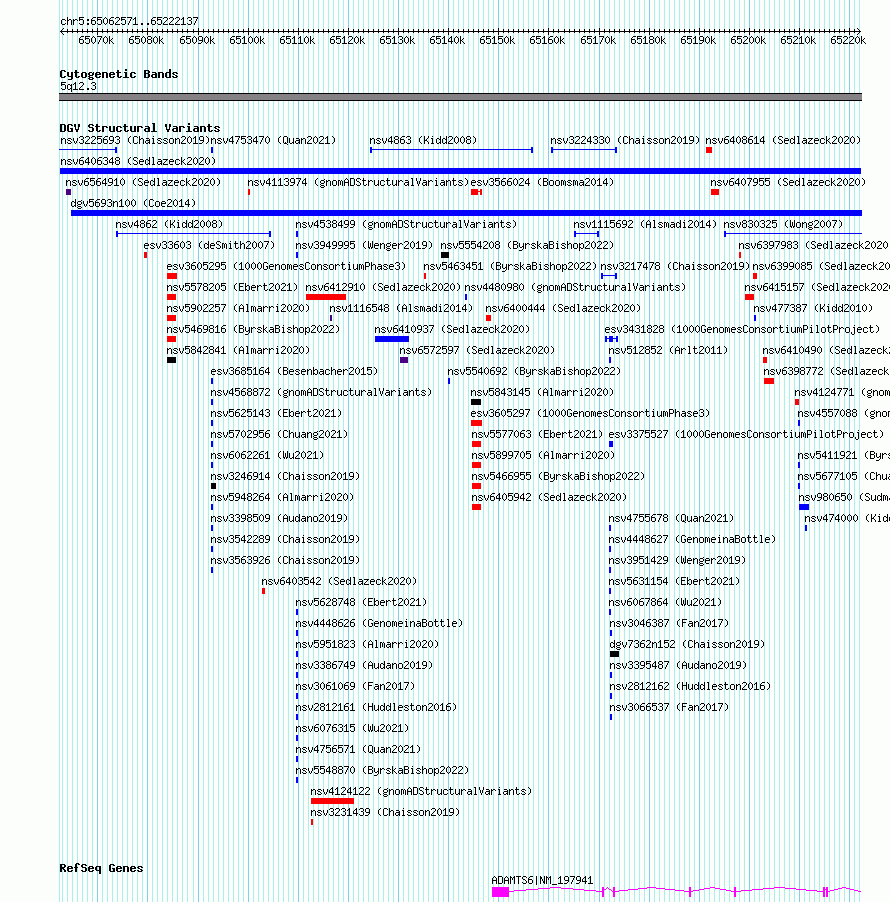Viewport: 890px width, 902px height.
Task: Open nsv830325 (Wong2007) variant
Action: tap(783, 224)
